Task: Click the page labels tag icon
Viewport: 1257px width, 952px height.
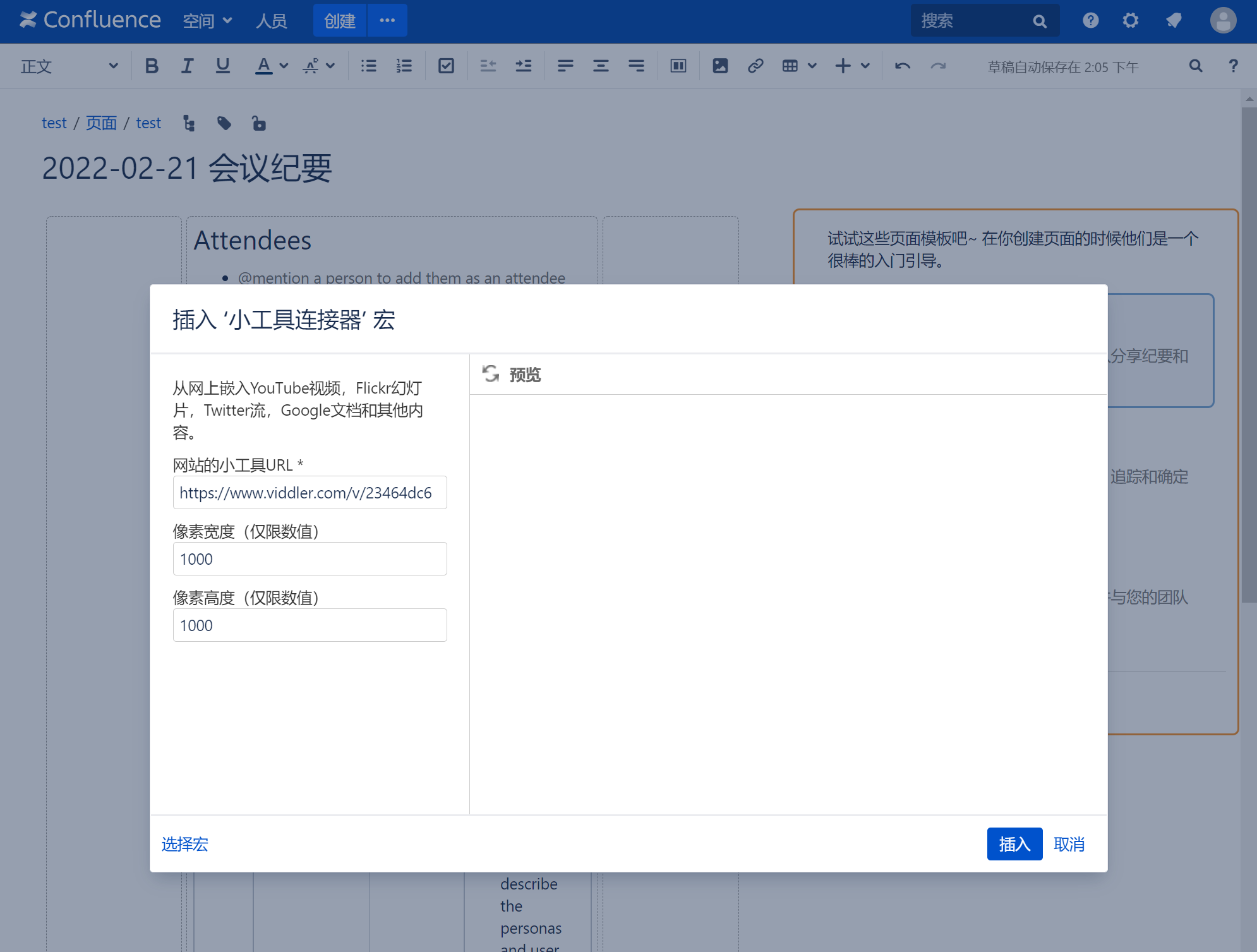Action: point(224,123)
